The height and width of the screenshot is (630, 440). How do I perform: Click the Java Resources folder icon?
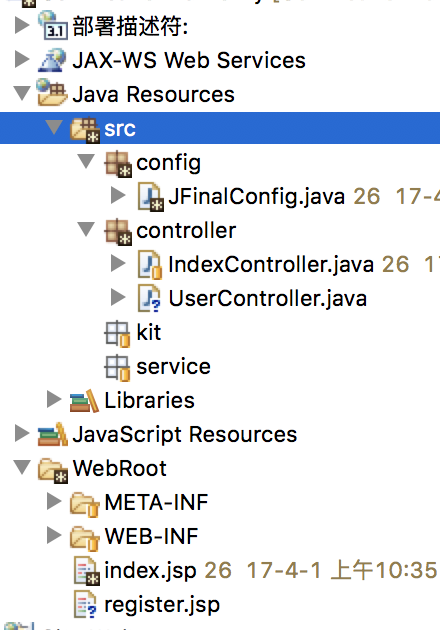pyautogui.click(x=52, y=93)
